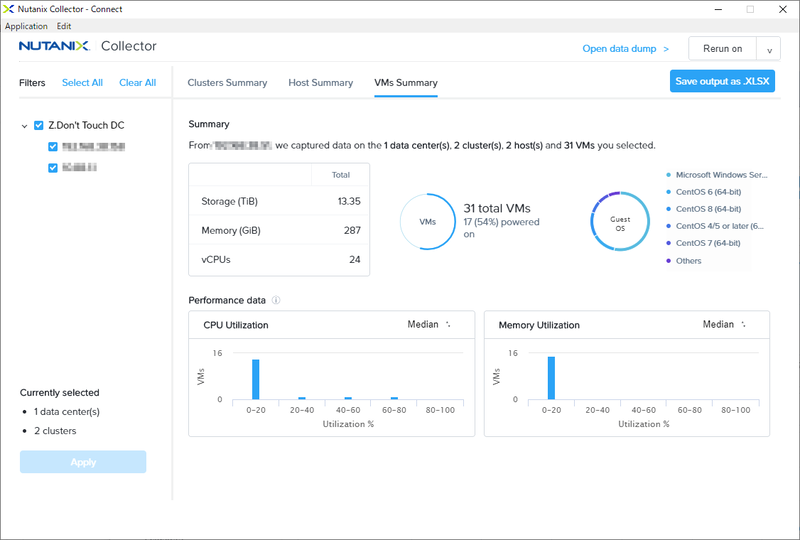This screenshot has height=540, width=800.
Task: Click Storage (TiB) table row
Action: (279, 201)
